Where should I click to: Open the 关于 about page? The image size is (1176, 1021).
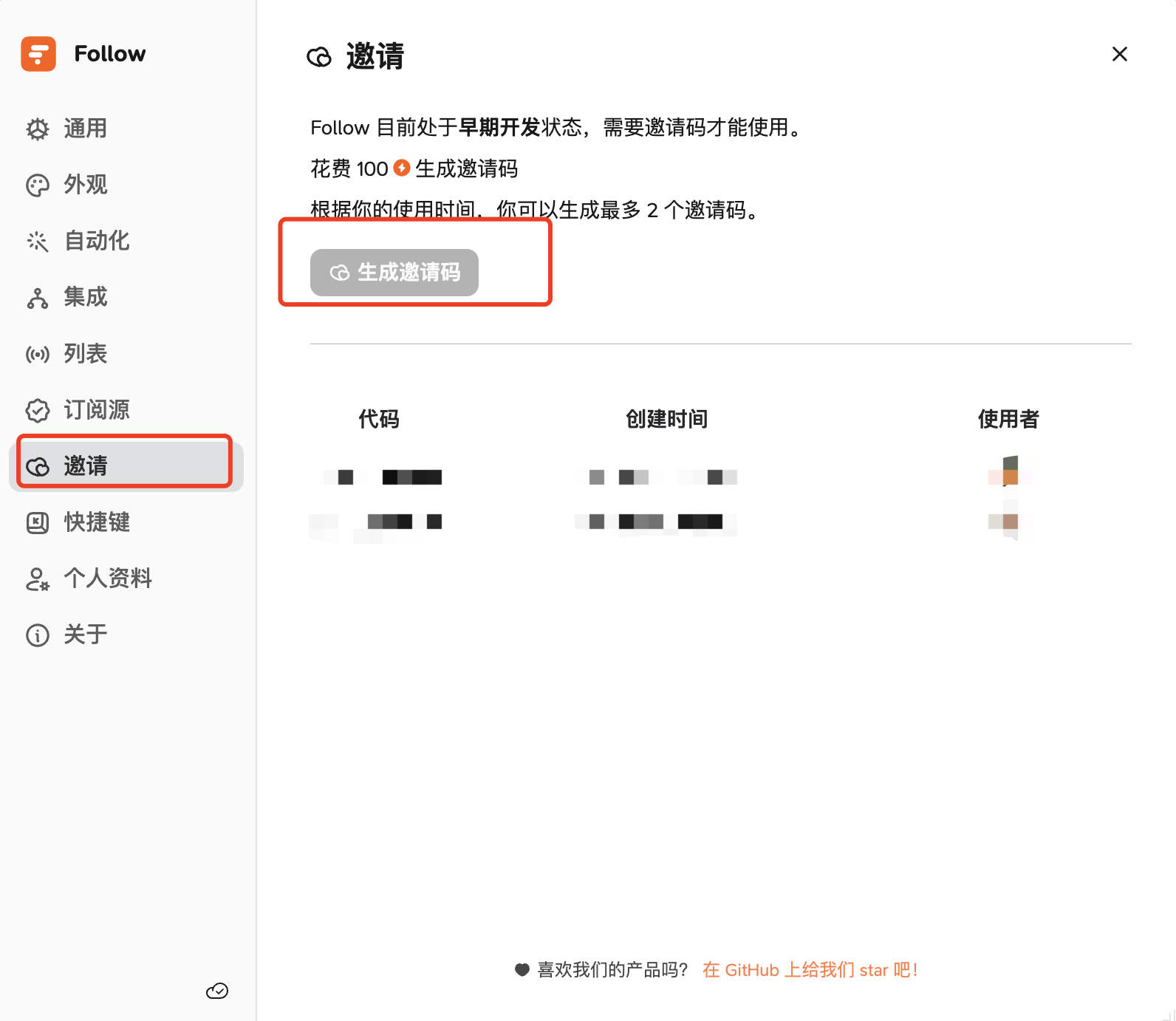tap(126, 634)
